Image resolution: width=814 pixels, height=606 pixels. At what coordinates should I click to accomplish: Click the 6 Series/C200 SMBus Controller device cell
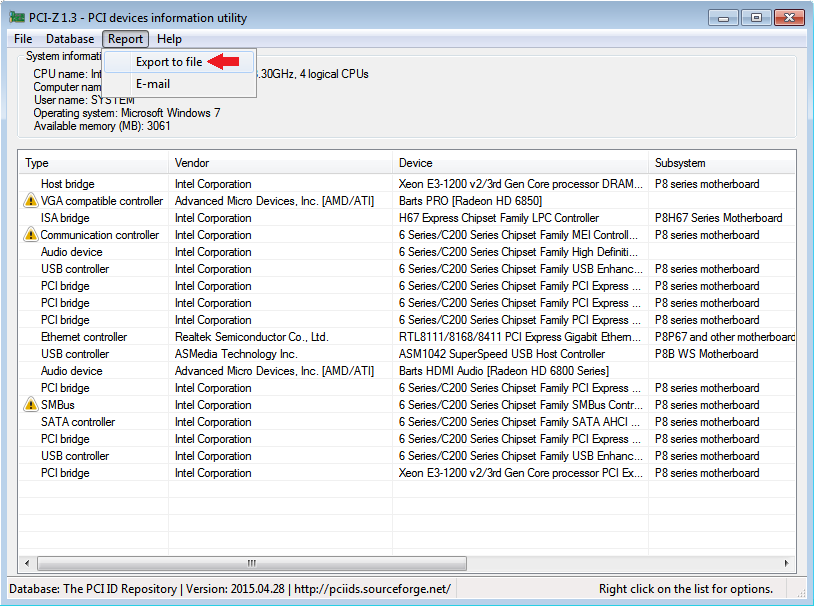click(521, 405)
